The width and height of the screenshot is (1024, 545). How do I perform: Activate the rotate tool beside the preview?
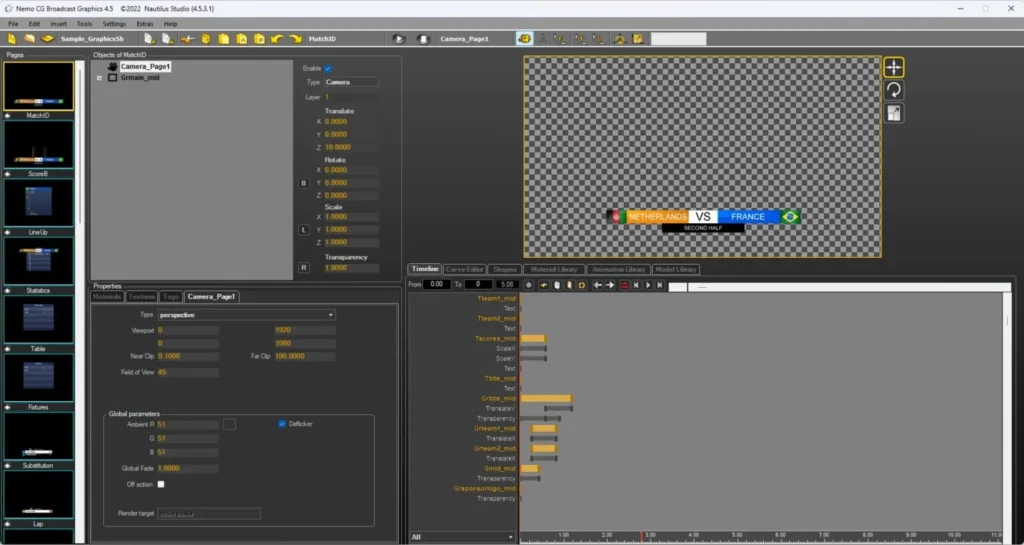pyautogui.click(x=893, y=90)
